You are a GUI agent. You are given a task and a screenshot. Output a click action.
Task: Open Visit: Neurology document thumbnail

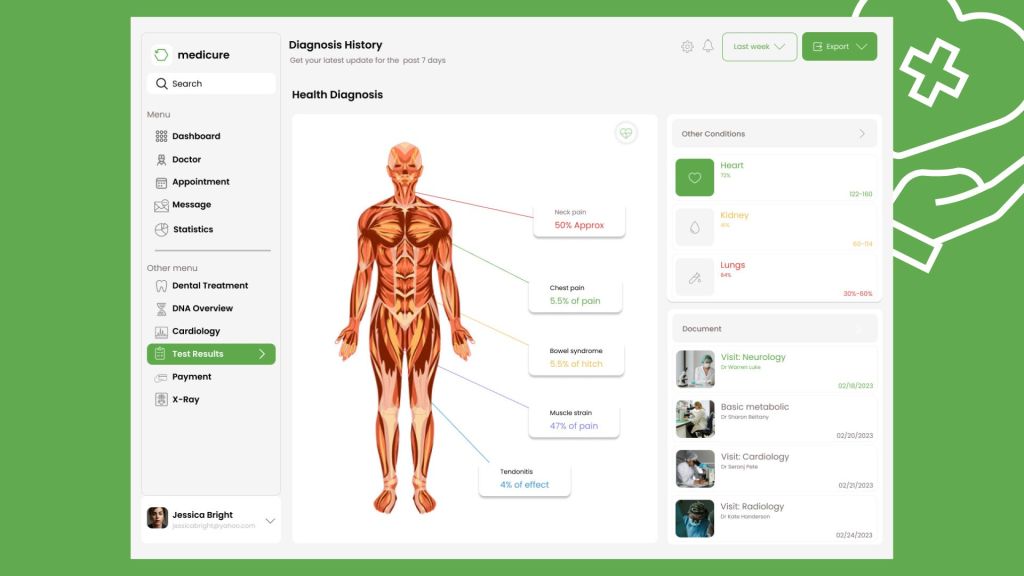point(695,369)
